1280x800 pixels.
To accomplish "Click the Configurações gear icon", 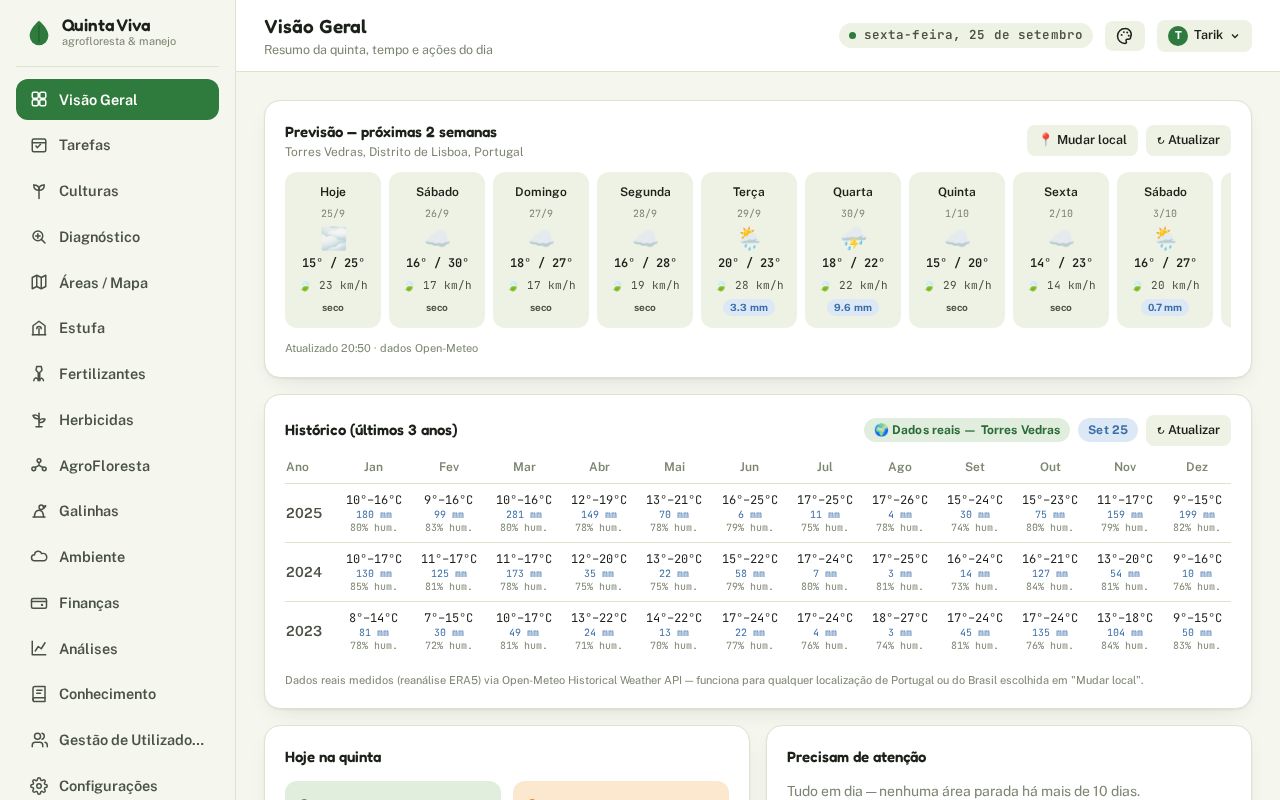I will (x=39, y=786).
